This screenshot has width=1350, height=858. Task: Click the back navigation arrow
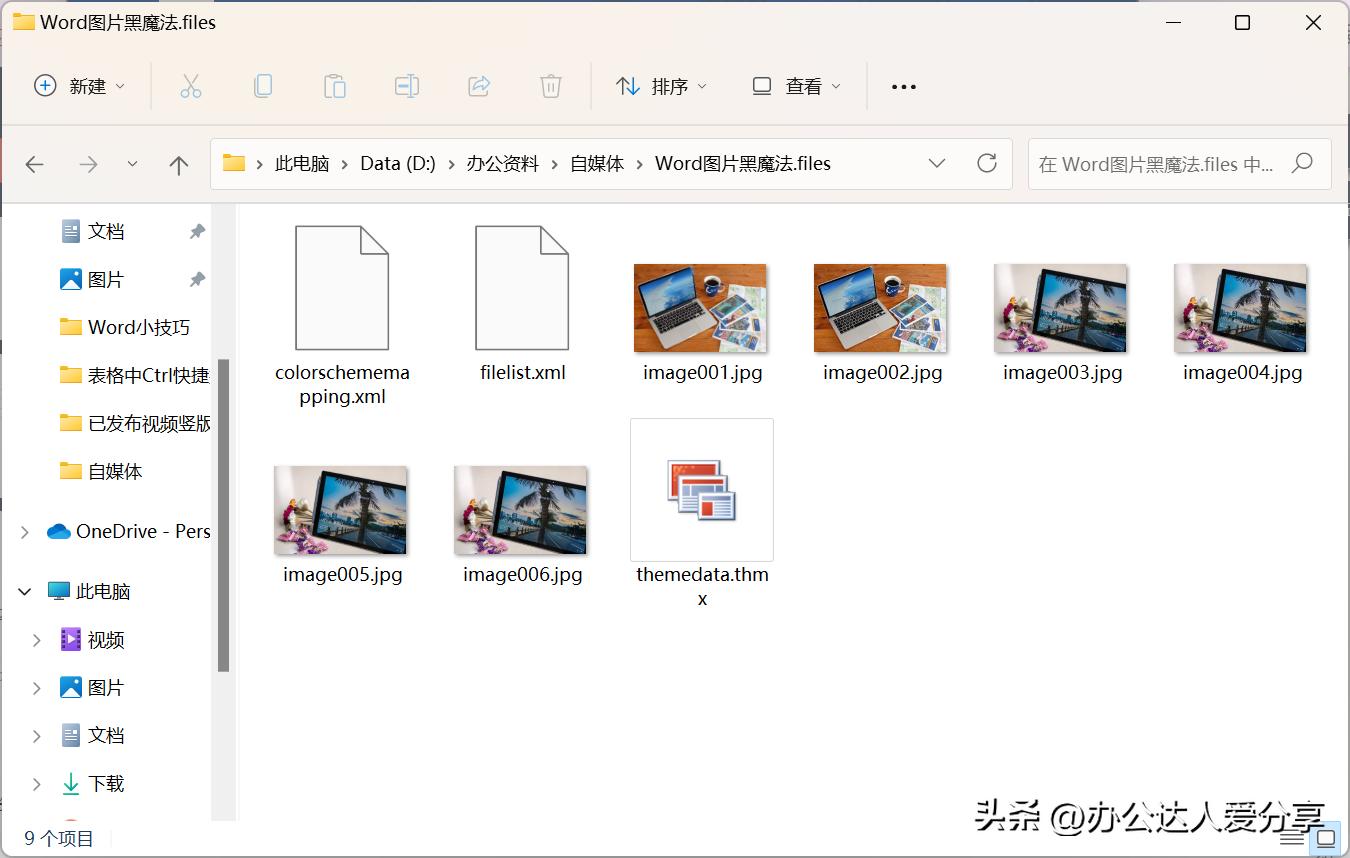(x=35, y=164)
